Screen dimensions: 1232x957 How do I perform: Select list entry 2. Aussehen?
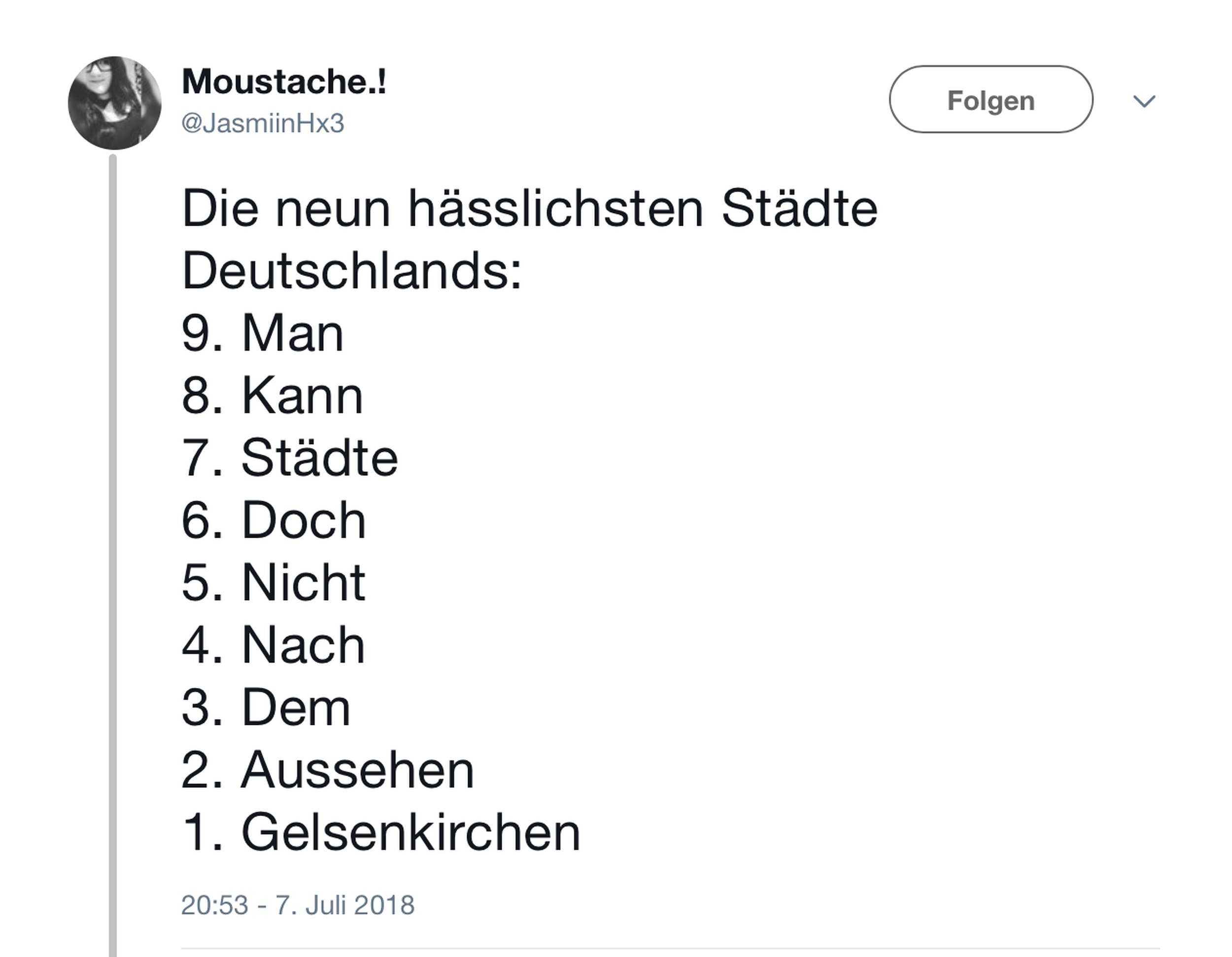328,770
